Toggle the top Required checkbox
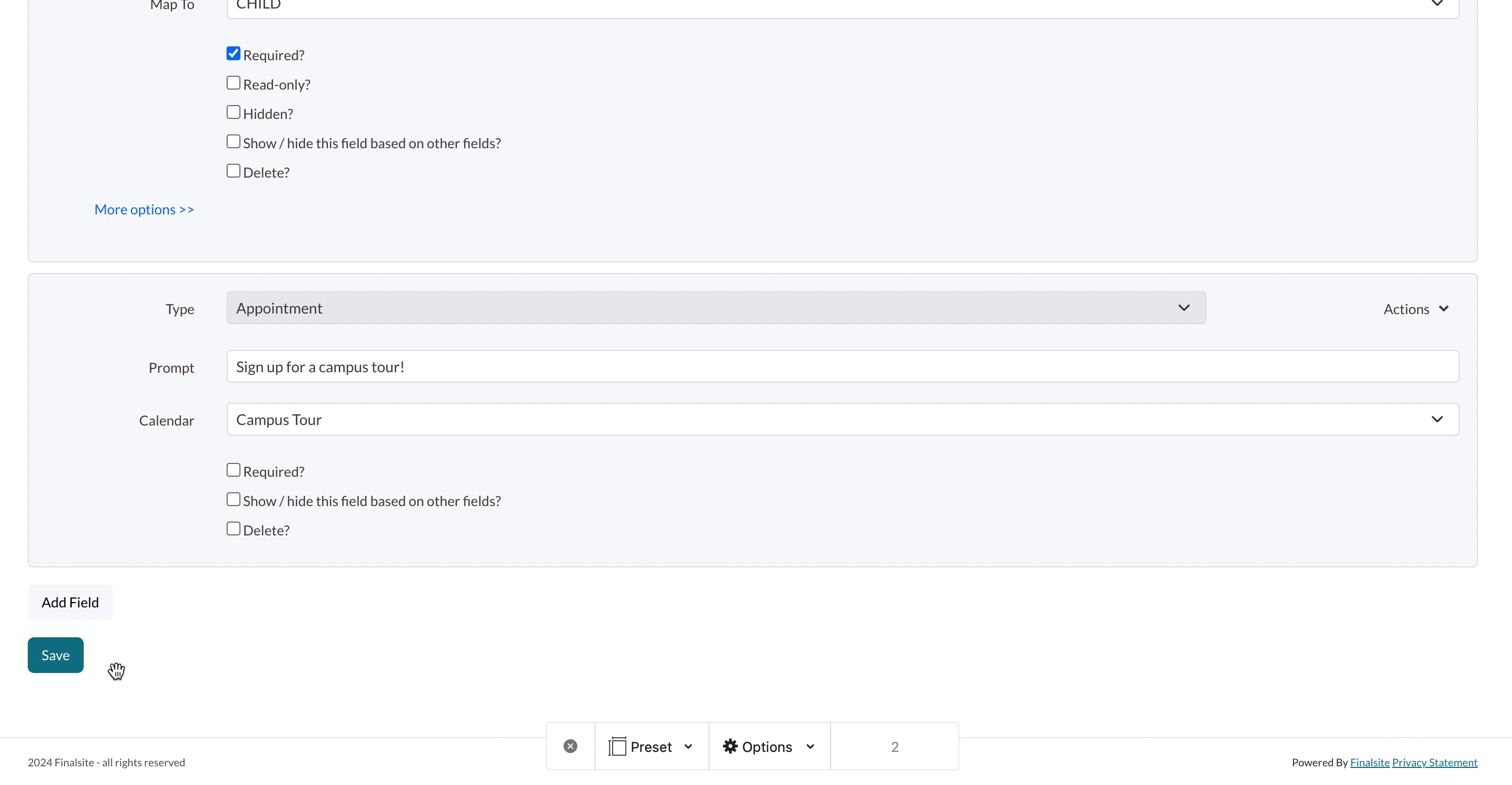The width and height of the screenshot is (1512, 785). (x=233, y=53)
